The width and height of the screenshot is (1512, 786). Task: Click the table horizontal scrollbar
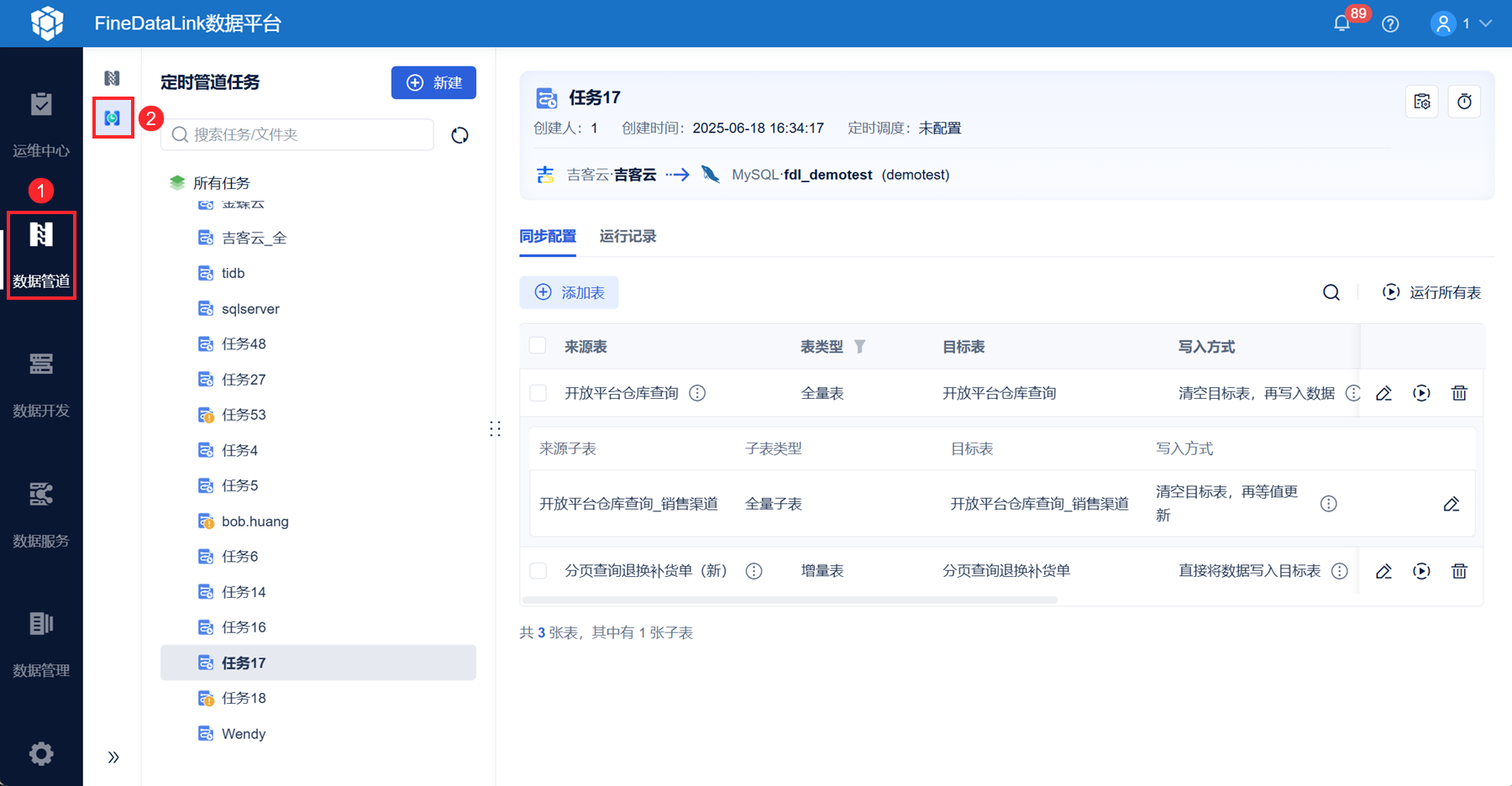point(790,600)
